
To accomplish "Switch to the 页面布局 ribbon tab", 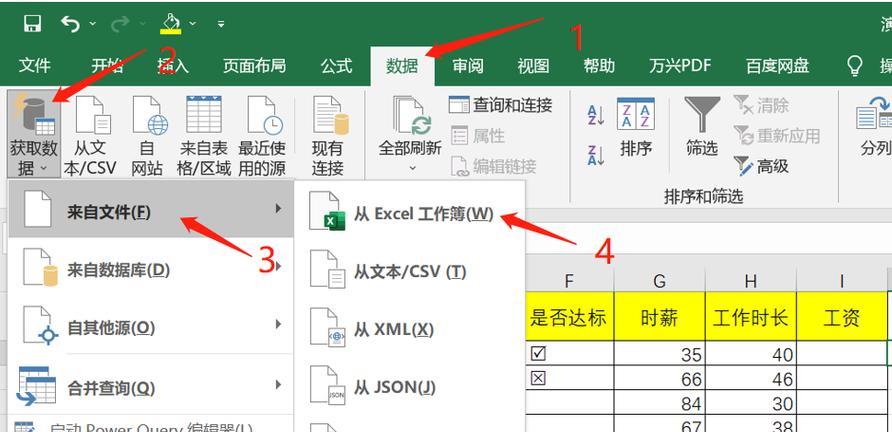I will point(254,66).
